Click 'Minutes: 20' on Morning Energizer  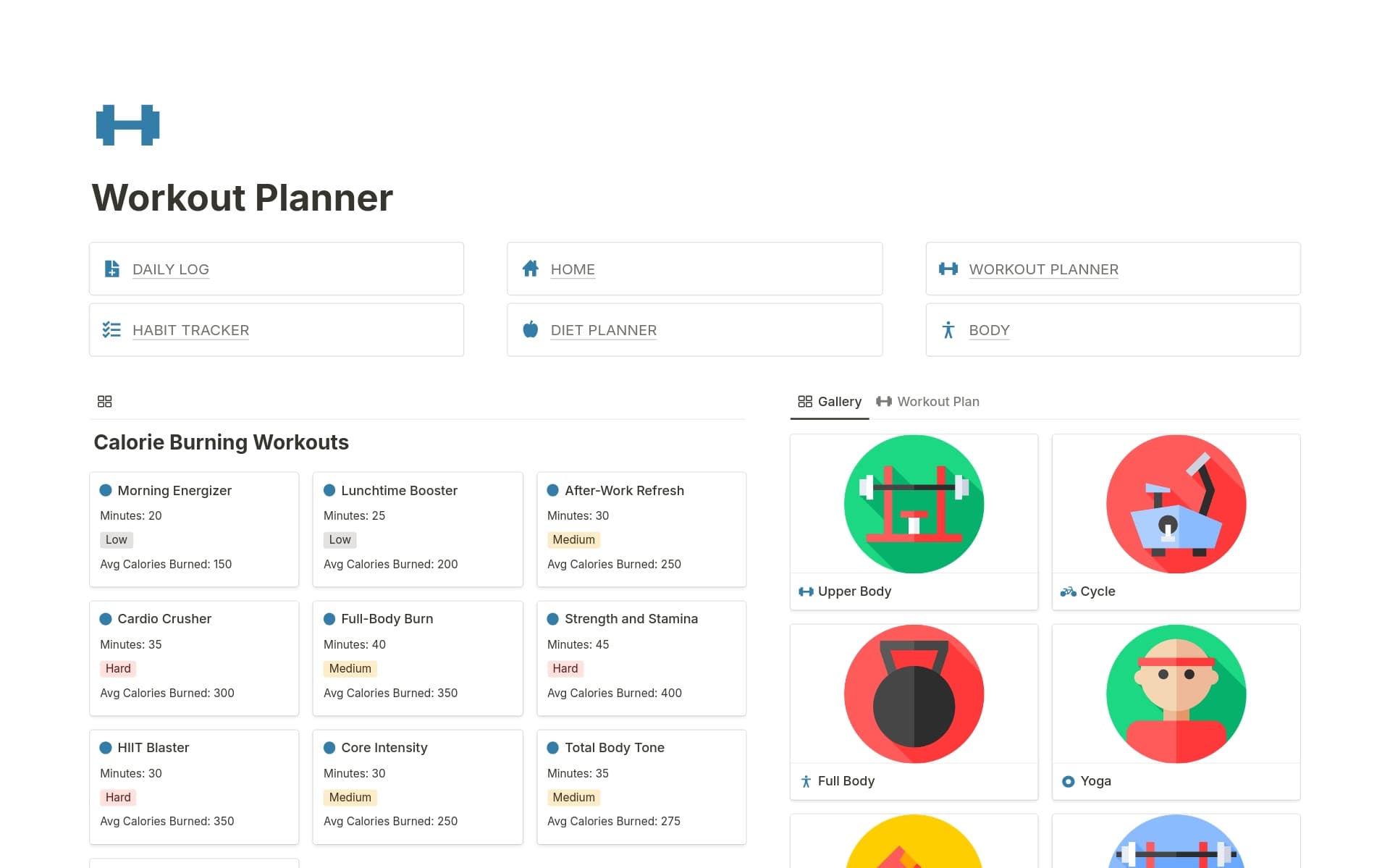pos(131,515)
